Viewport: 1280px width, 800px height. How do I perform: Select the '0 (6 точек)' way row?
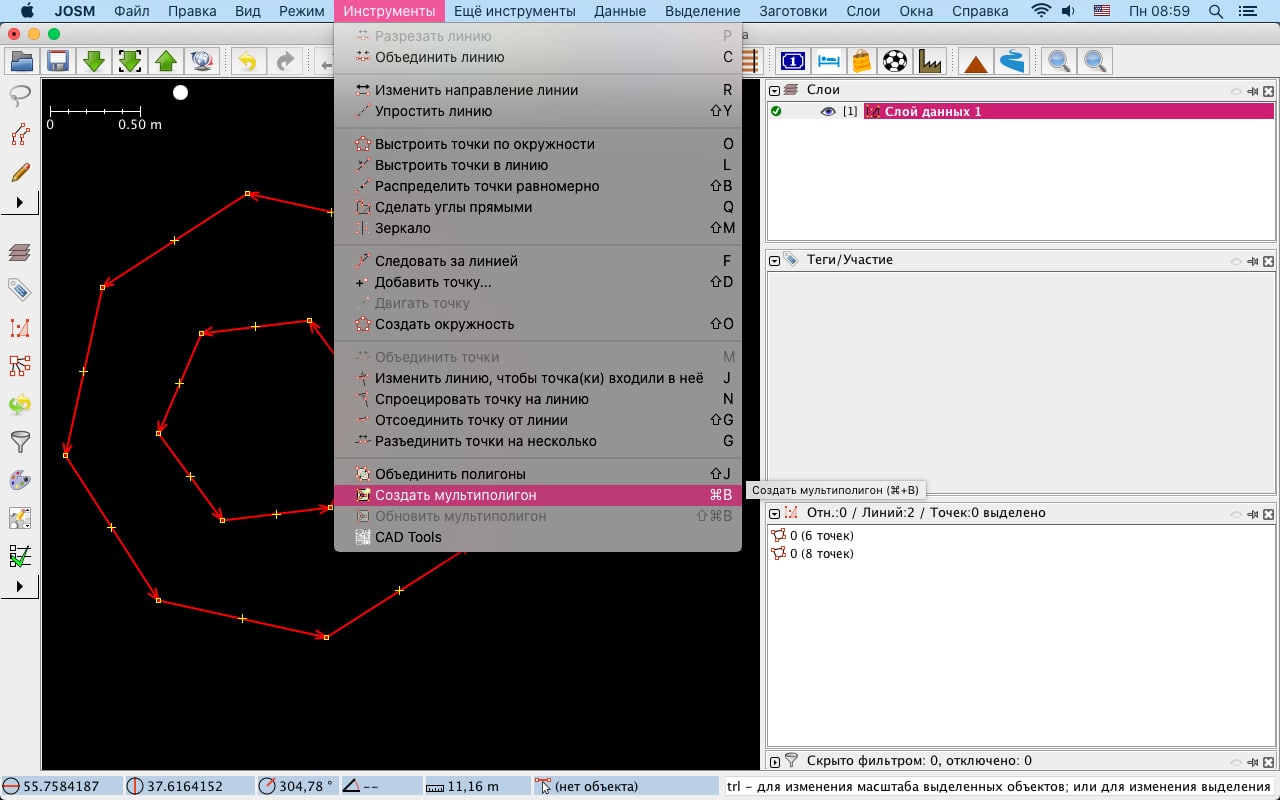(1022, 536)
